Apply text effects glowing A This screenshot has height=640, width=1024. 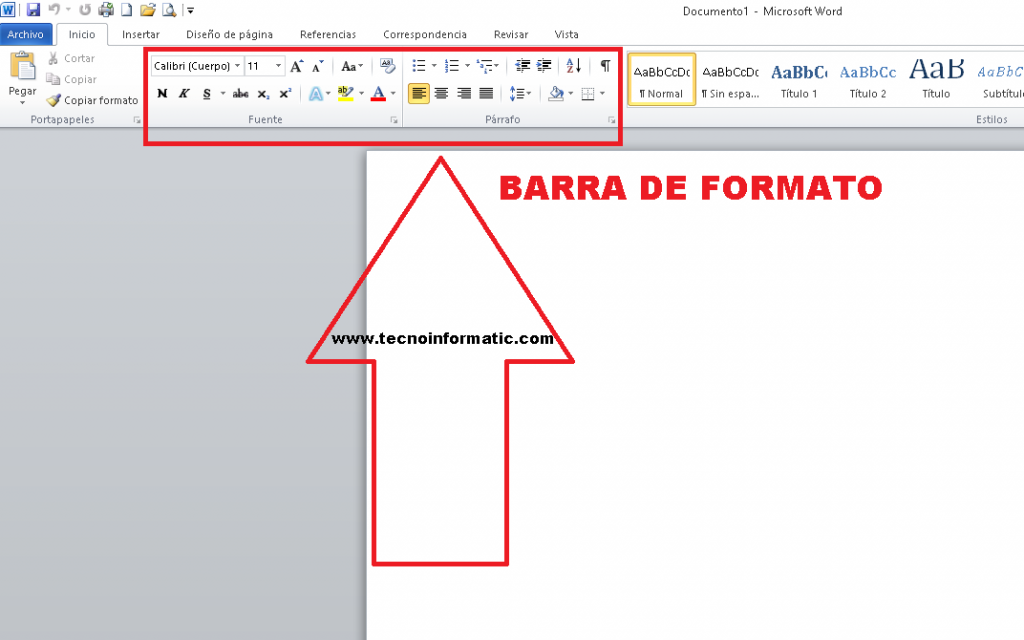315,93
